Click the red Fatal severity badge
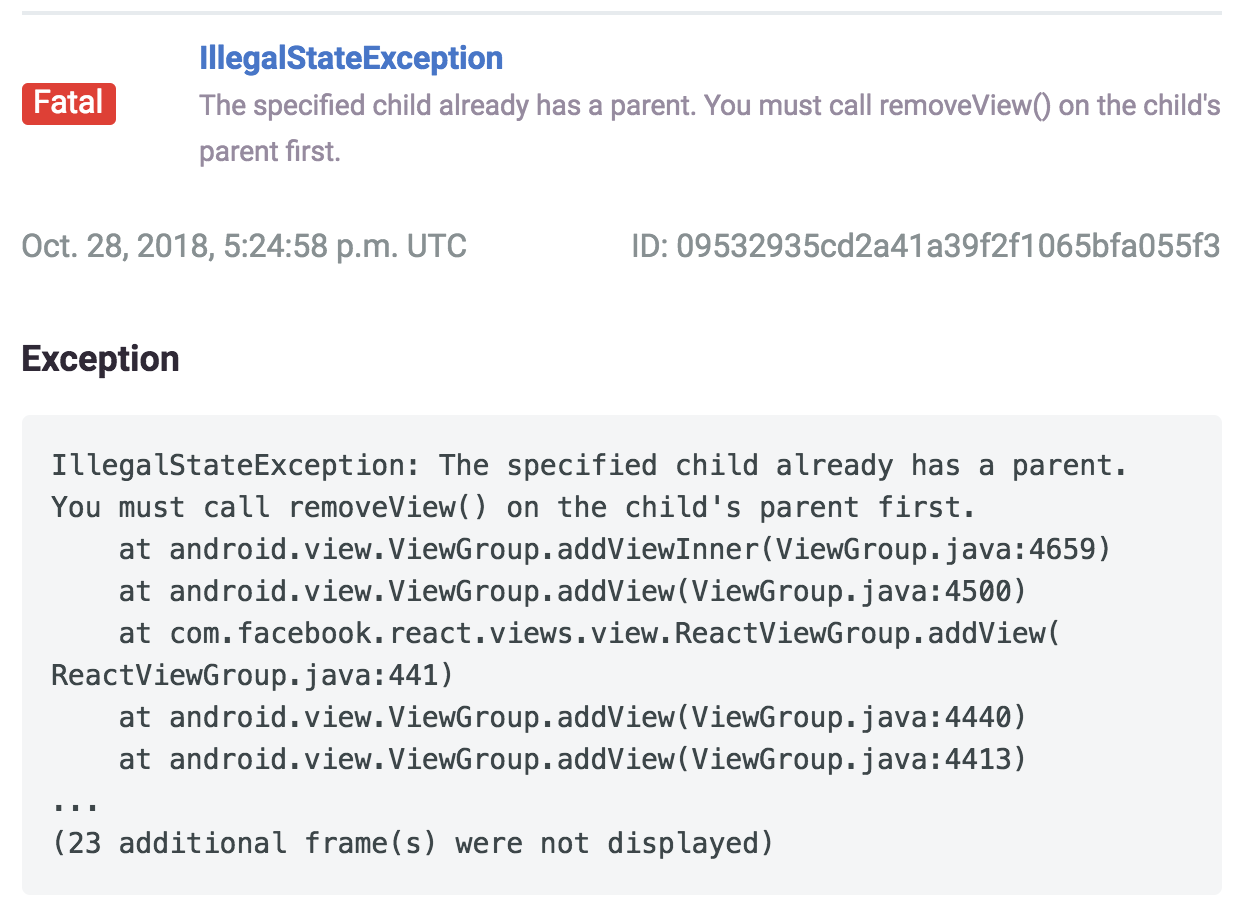Image resolution: width=1252 pixels, height=912 pixels. tap(68, 103)
